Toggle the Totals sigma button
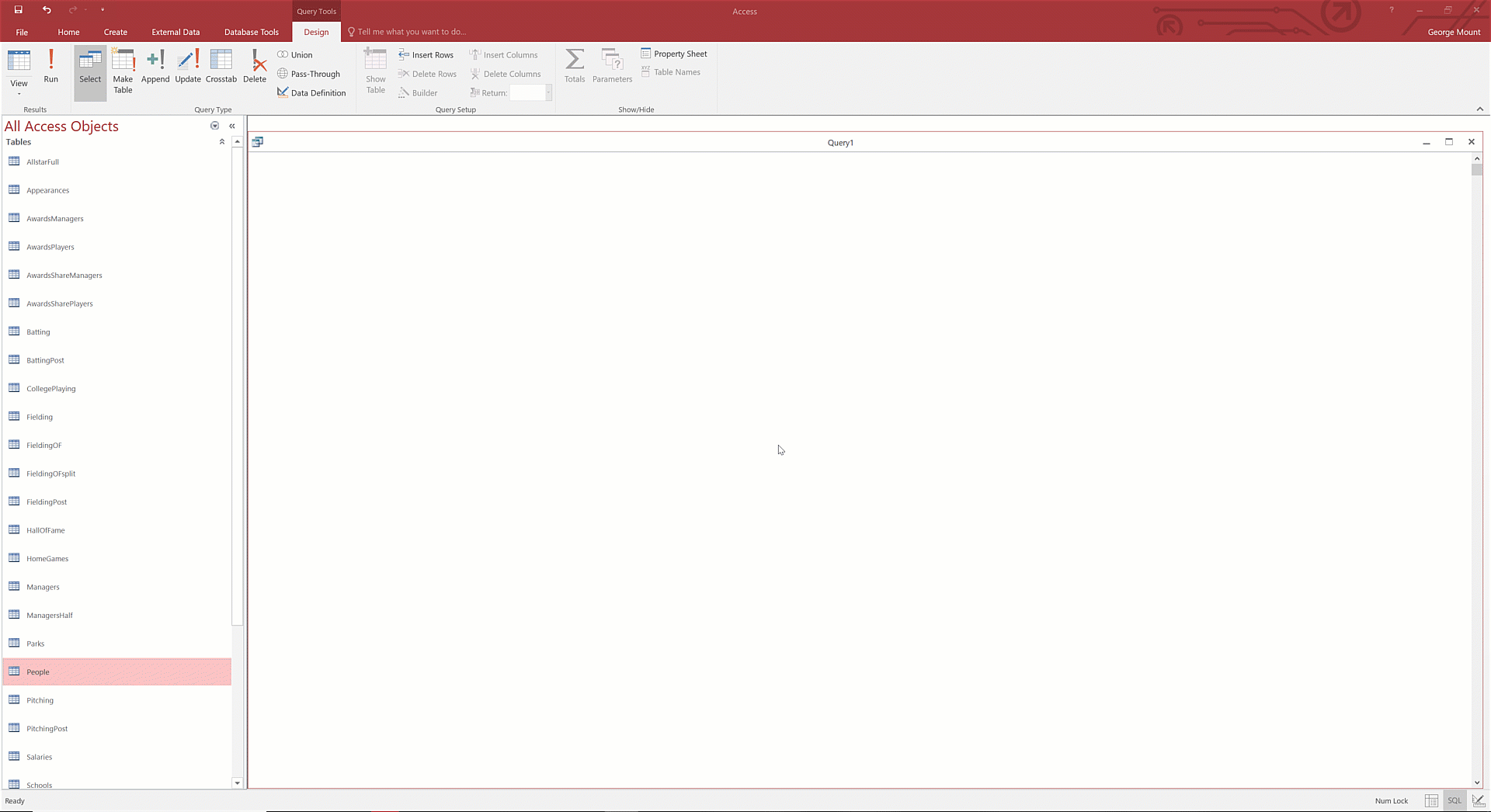Screen dimensions: 1491x812 (575, 66)
